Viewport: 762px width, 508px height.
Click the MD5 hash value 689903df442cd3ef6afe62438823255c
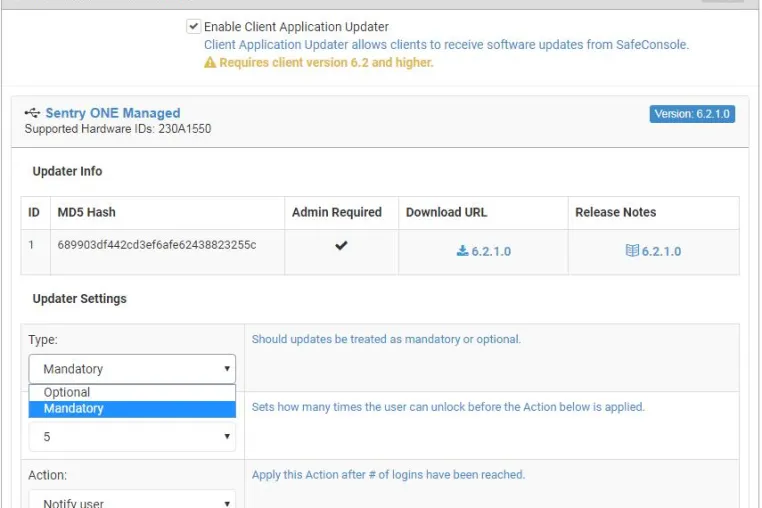pos(157,245)
